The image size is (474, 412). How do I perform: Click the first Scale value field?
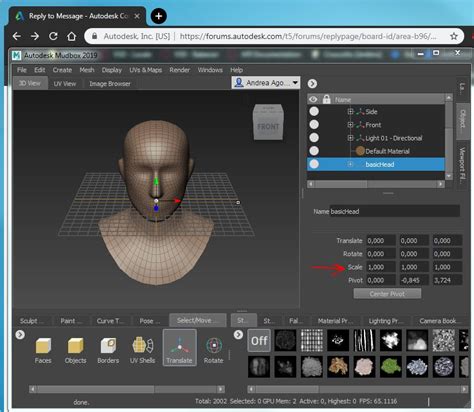click(381, 267)
